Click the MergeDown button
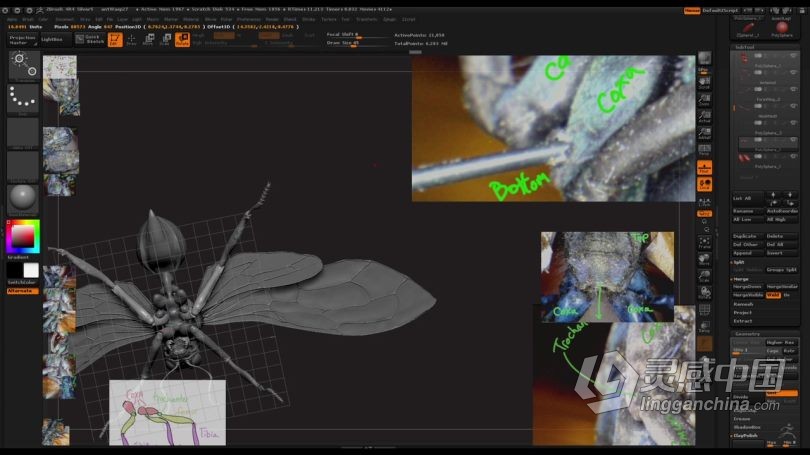Image resolution: width=810 pixels, height=455 pixels. coord(747,286)
